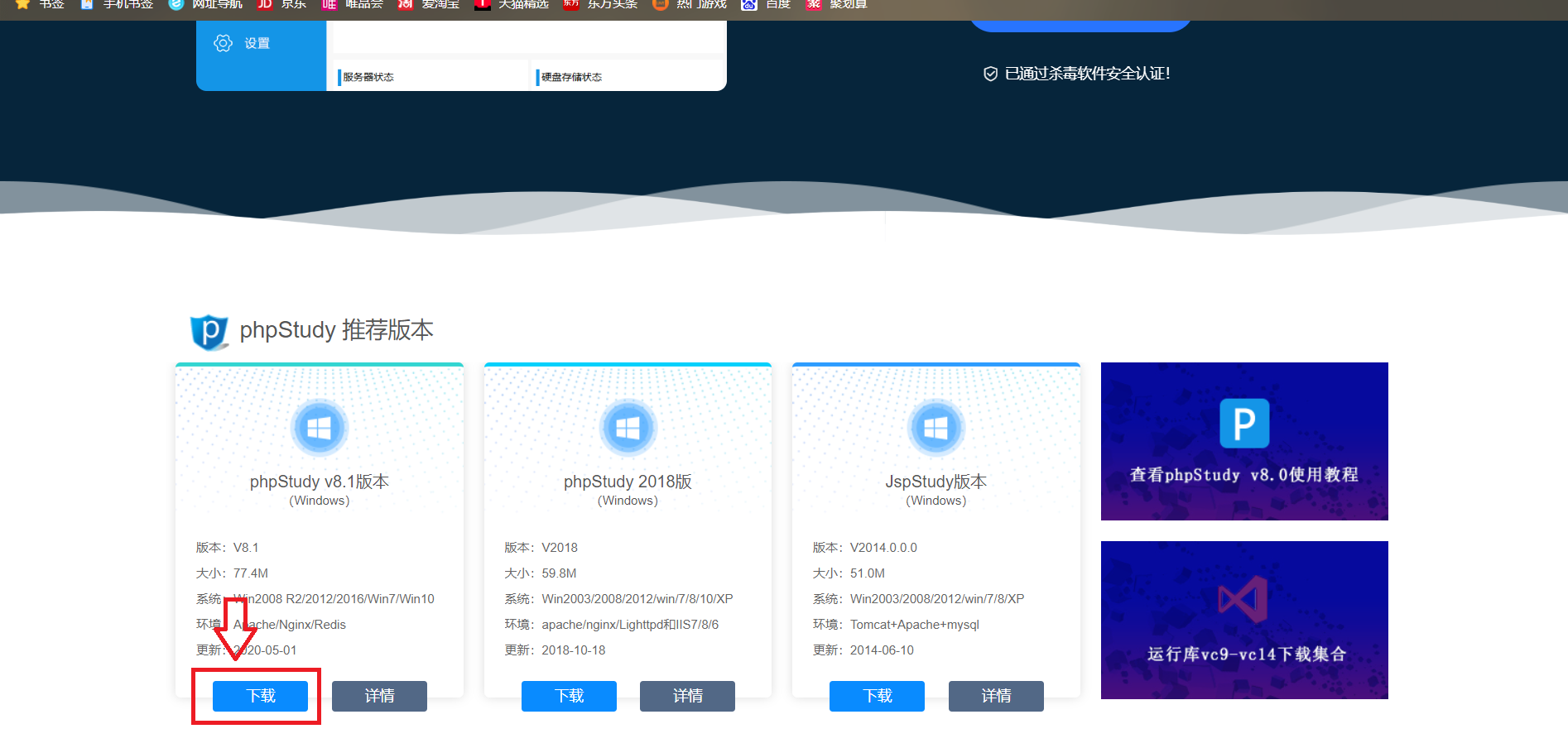Click size text 51.0M
Image resolution: width=1568 pixels, height=748 pixels.
(868, 573)
